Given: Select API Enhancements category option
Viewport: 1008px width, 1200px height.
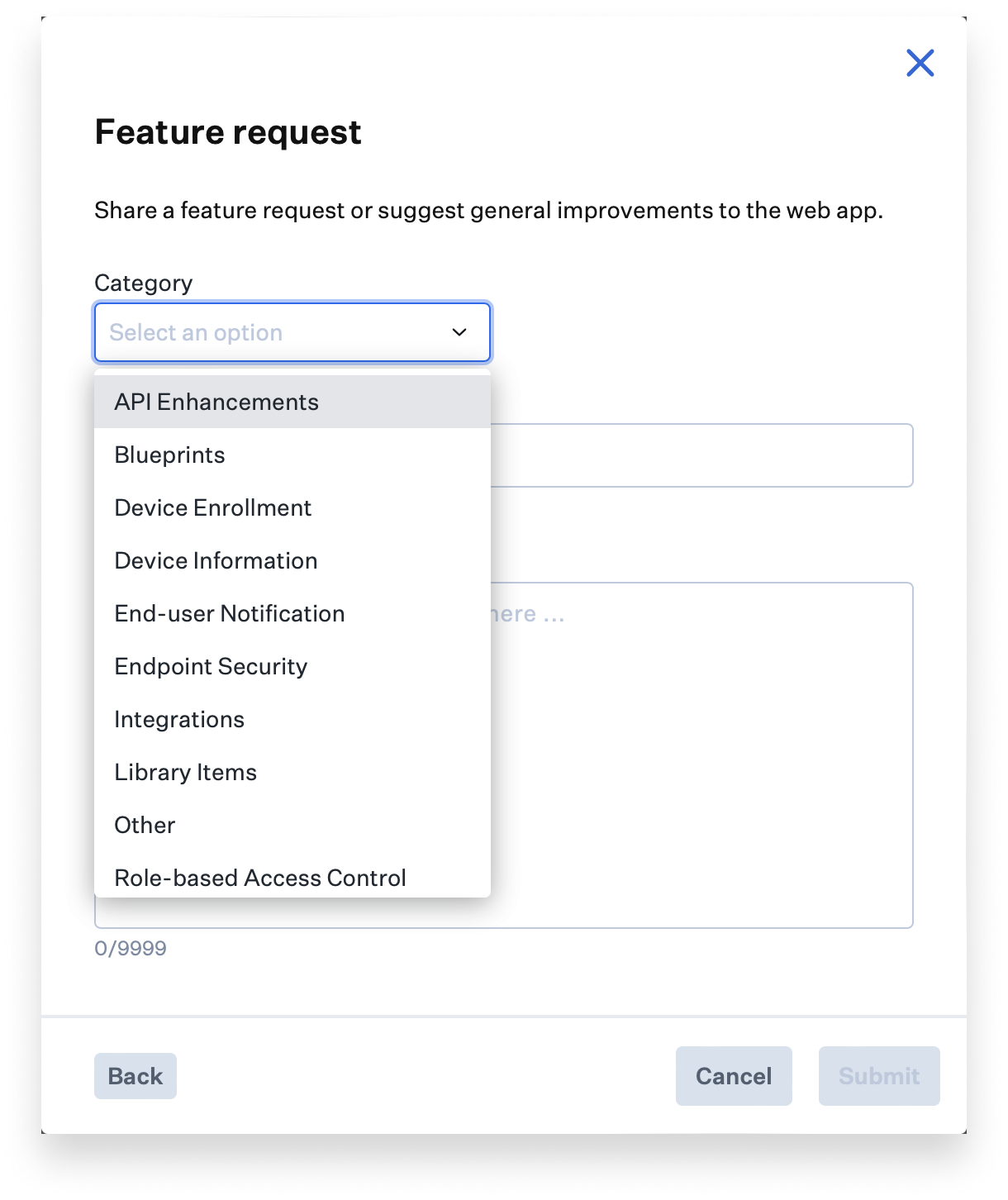Looking at the screenshot, I should pyautogui.click(x=216, y=402).
